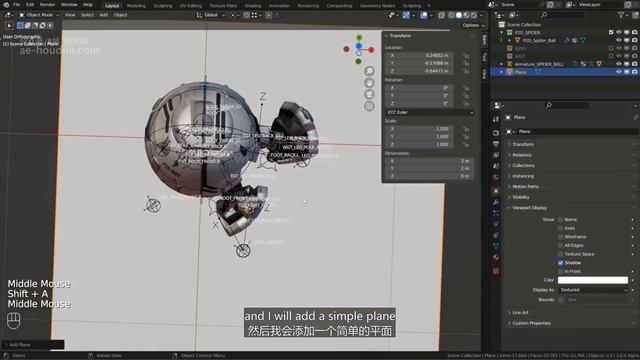Viewport: 640px width, 360px height.
Task: Choose solid viewport shading mode
Action: click(x=459, y=15)
